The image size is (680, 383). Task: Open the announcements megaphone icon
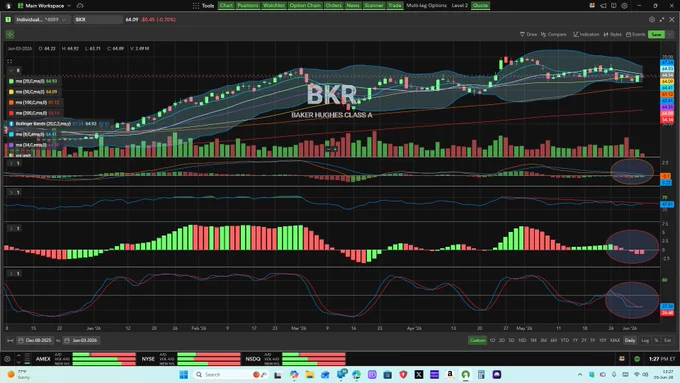(603, 6)
